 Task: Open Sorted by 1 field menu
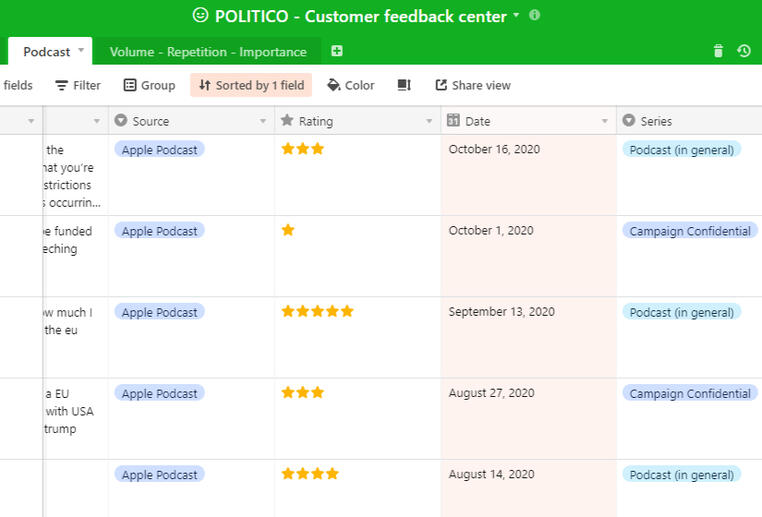(251, 86)
